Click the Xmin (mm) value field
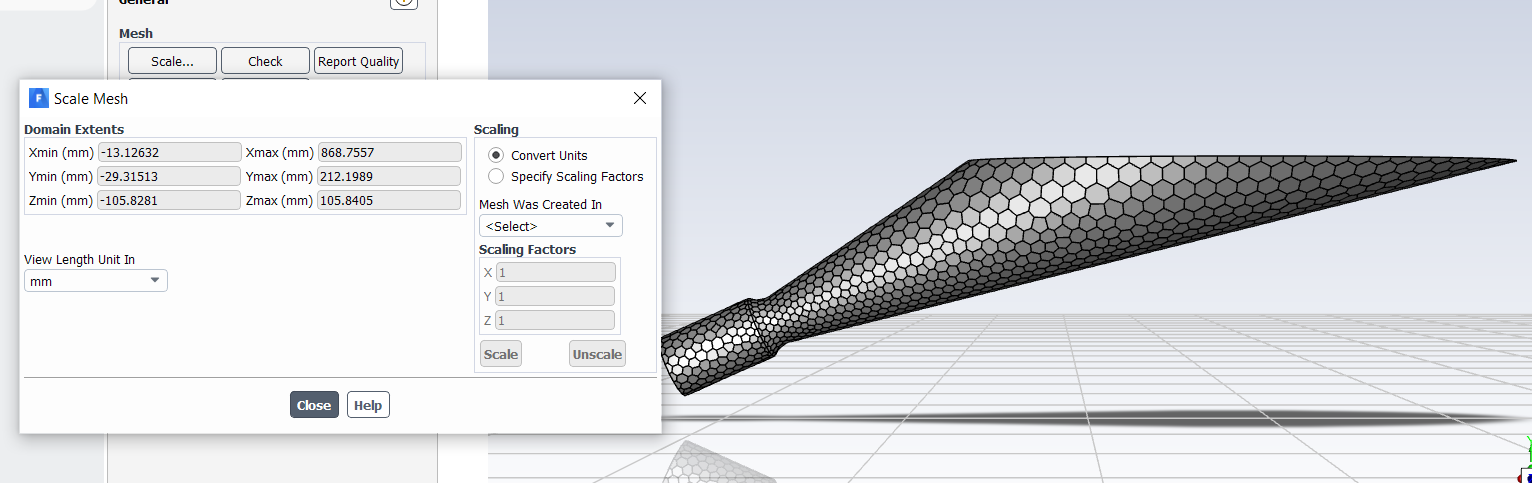This screenshot has width=1532, height=483. [169, 152]
